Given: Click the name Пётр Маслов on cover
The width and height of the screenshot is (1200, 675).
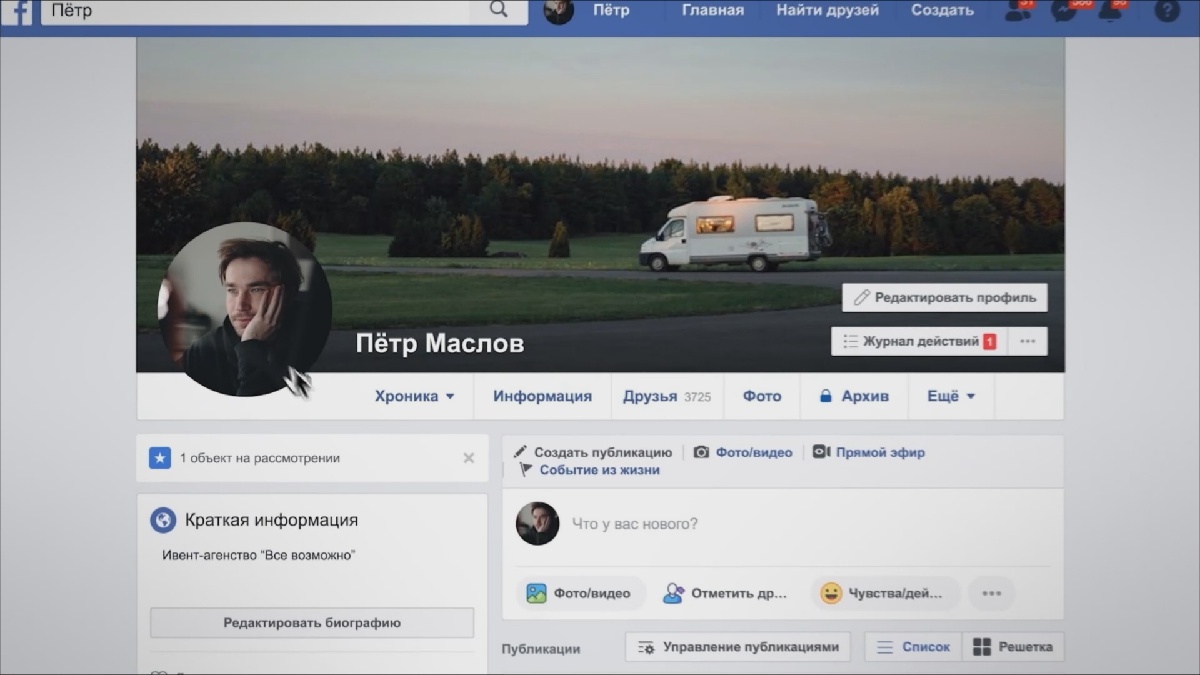Looking at the screenshot, I should click(x=440, y=344).
